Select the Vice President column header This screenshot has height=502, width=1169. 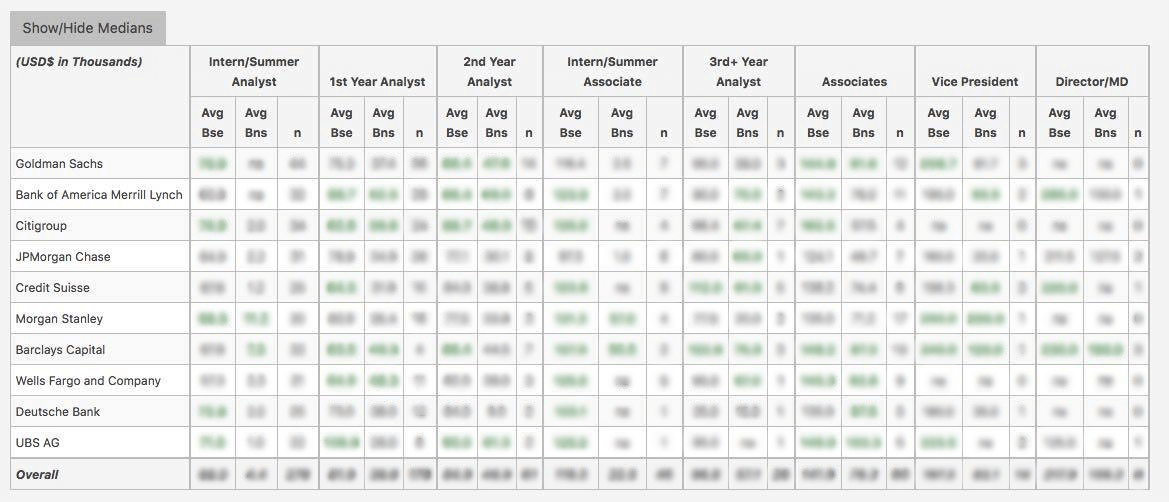[x=974, y=82]
